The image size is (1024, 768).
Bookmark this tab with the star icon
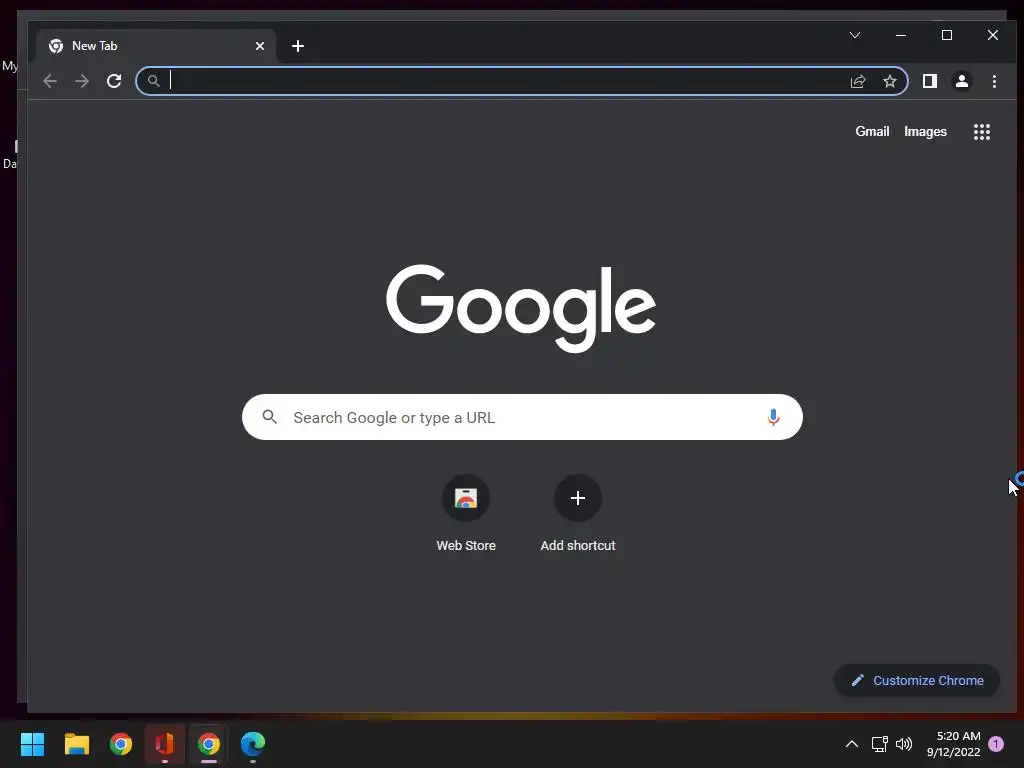[889, 81]
